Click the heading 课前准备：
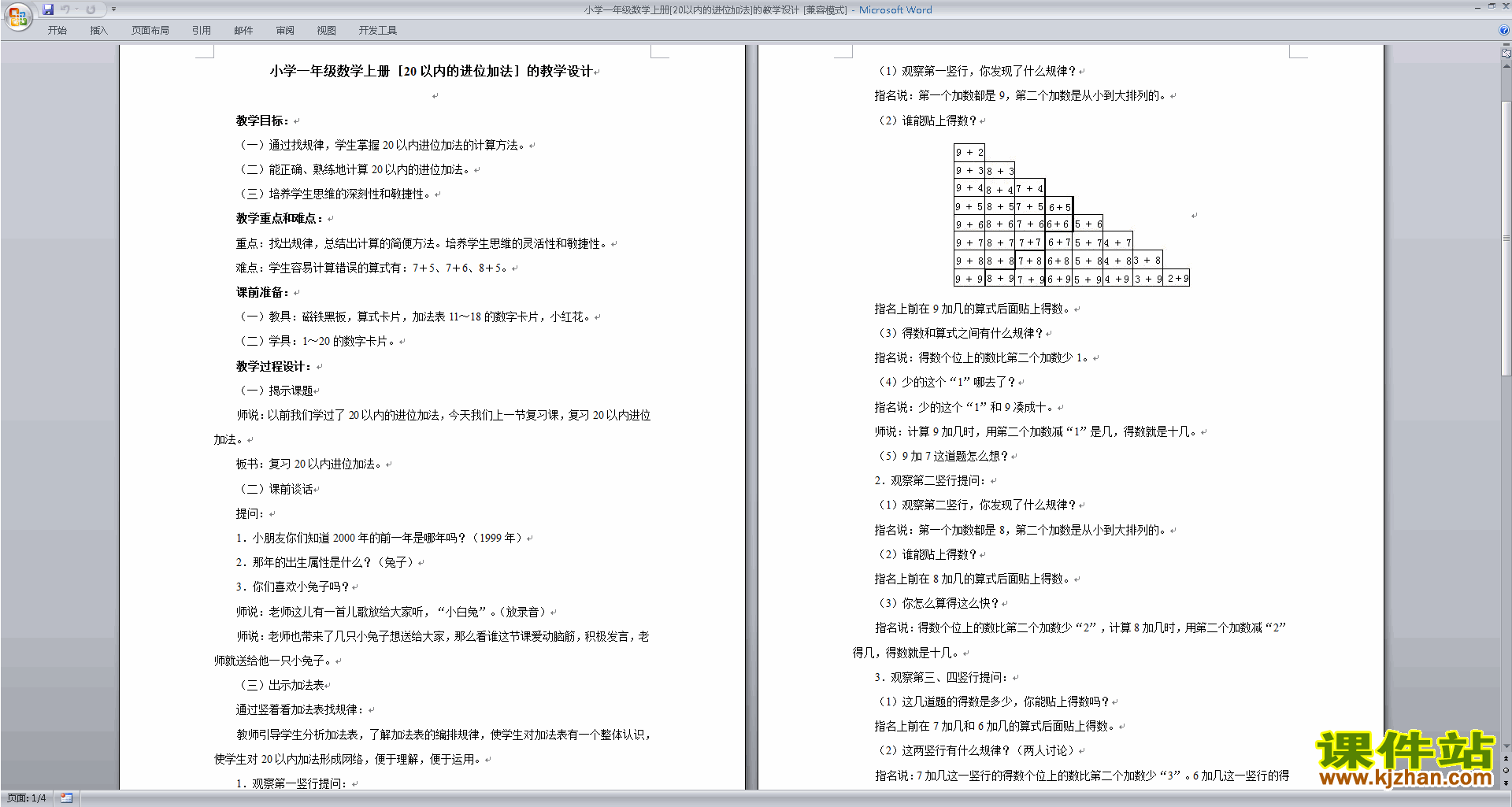 coord(263,292)
